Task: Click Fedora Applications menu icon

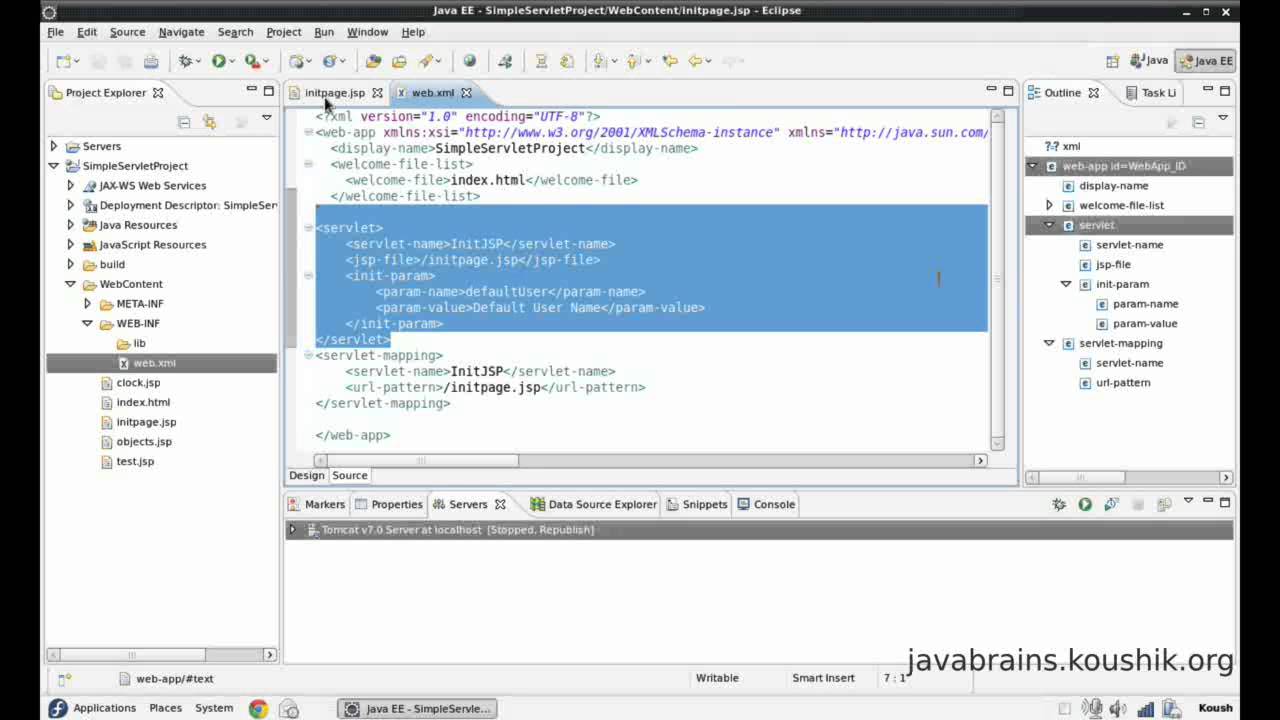Action: pyautogui.click(x=57, y=709)
